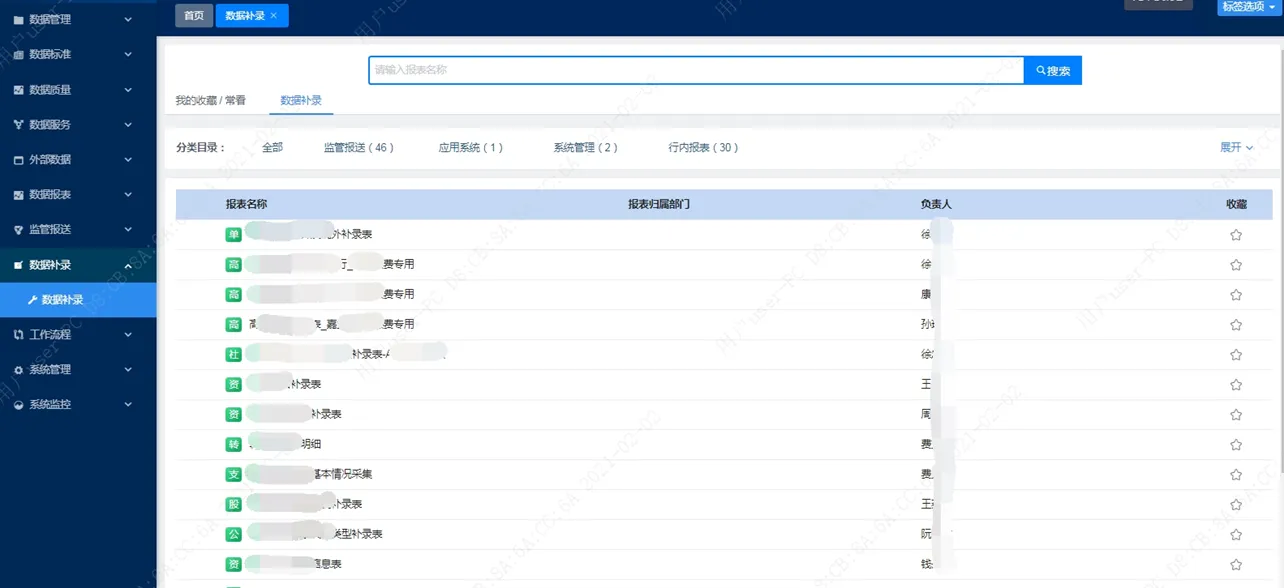The image size is (1284, 588).
Task: Click the report name search input field
Action: 695,70
